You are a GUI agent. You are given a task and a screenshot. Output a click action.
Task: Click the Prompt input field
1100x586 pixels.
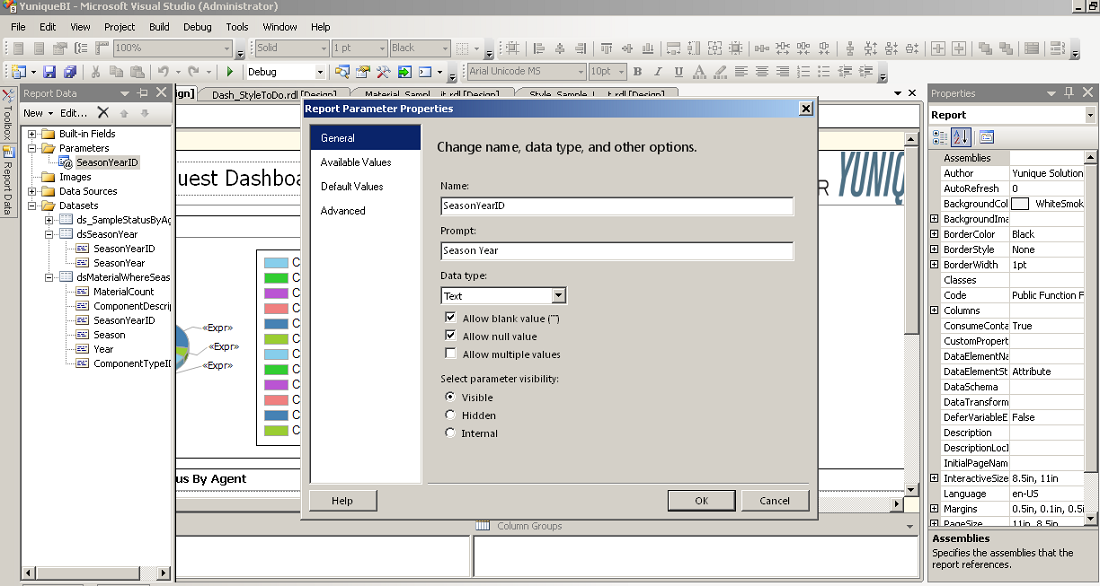(x=617, y=251)
